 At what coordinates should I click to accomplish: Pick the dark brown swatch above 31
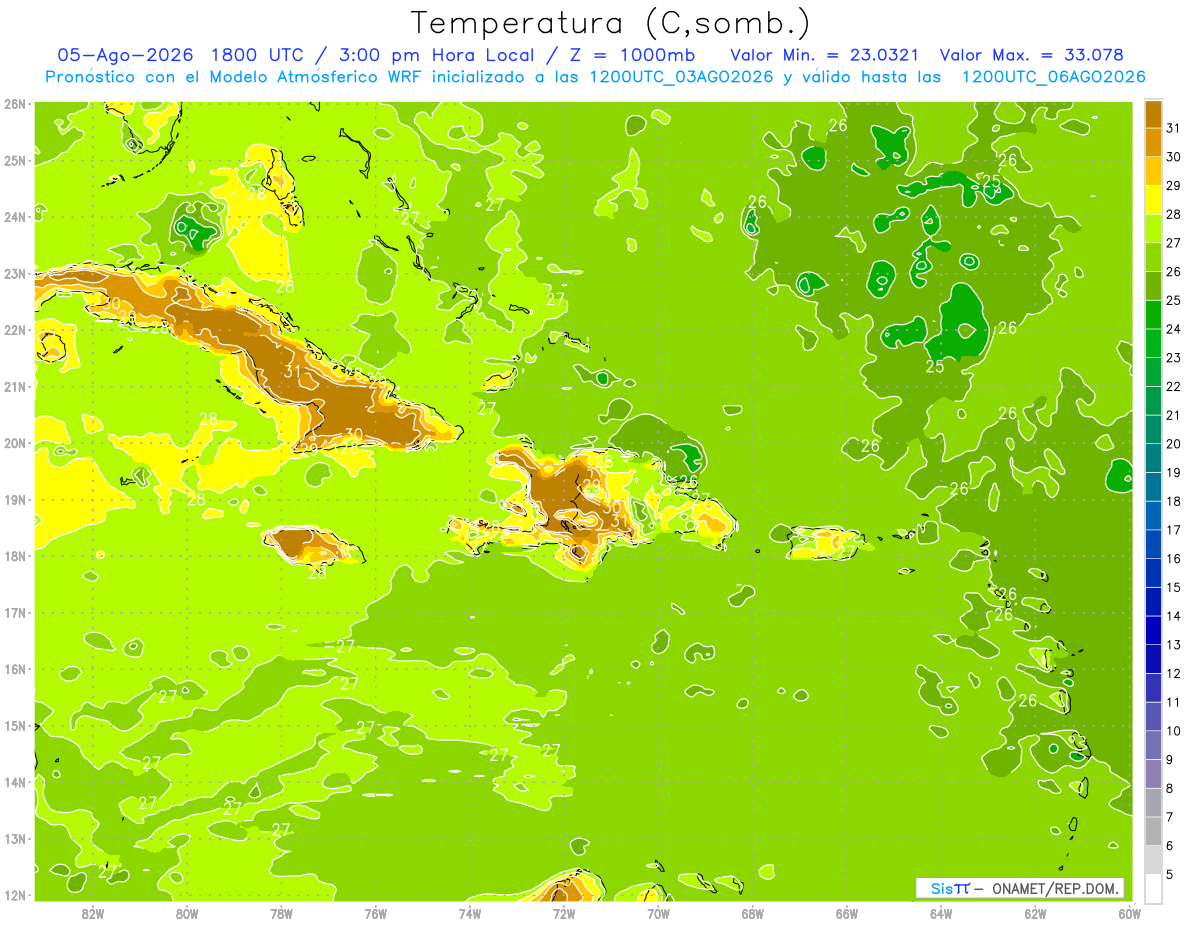tap(1153, 114)
